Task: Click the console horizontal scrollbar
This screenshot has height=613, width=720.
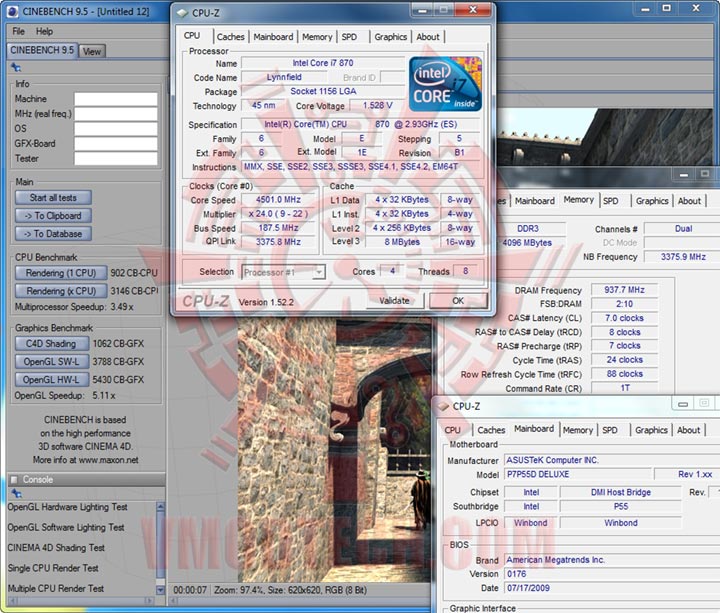Action: point(81,601)
